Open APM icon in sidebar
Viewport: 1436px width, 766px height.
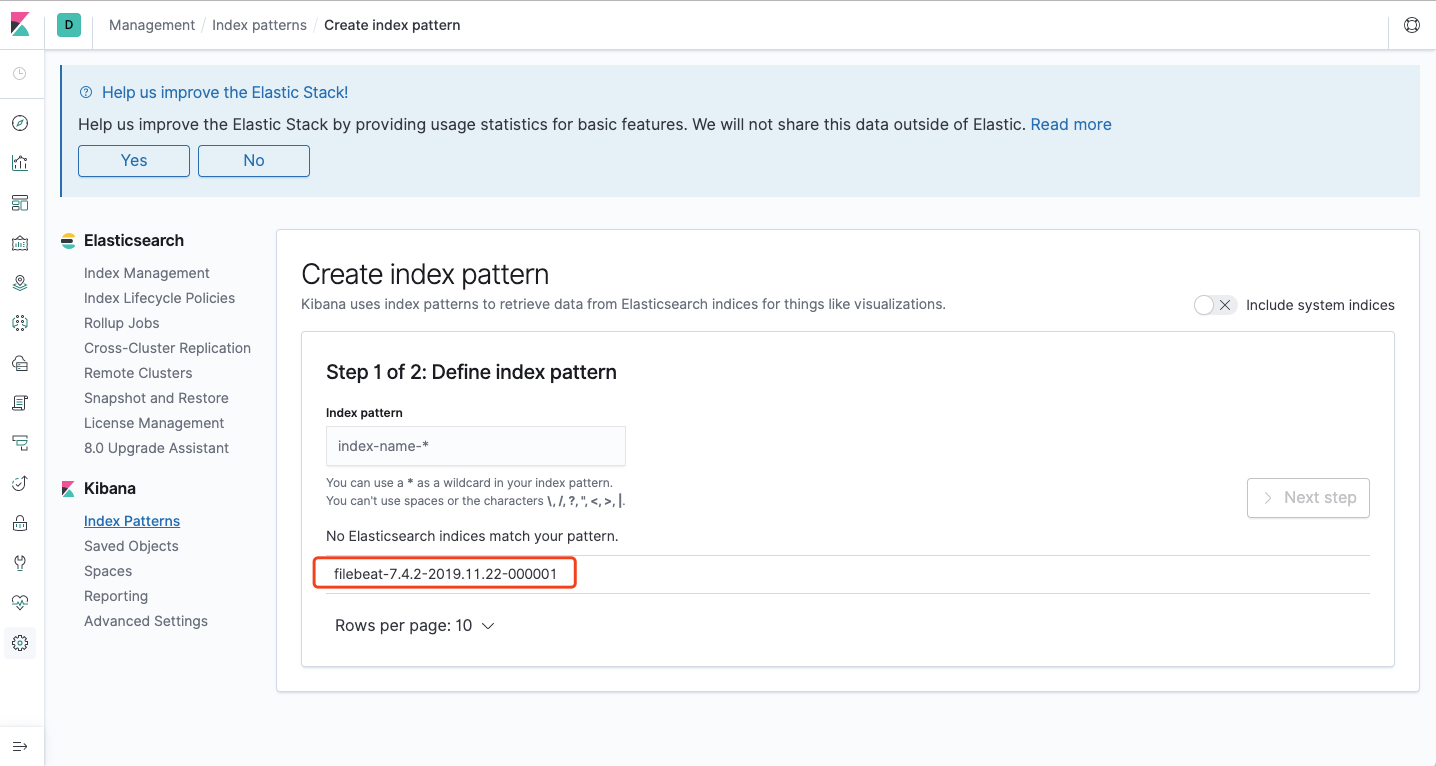click(x=20, y=443)
